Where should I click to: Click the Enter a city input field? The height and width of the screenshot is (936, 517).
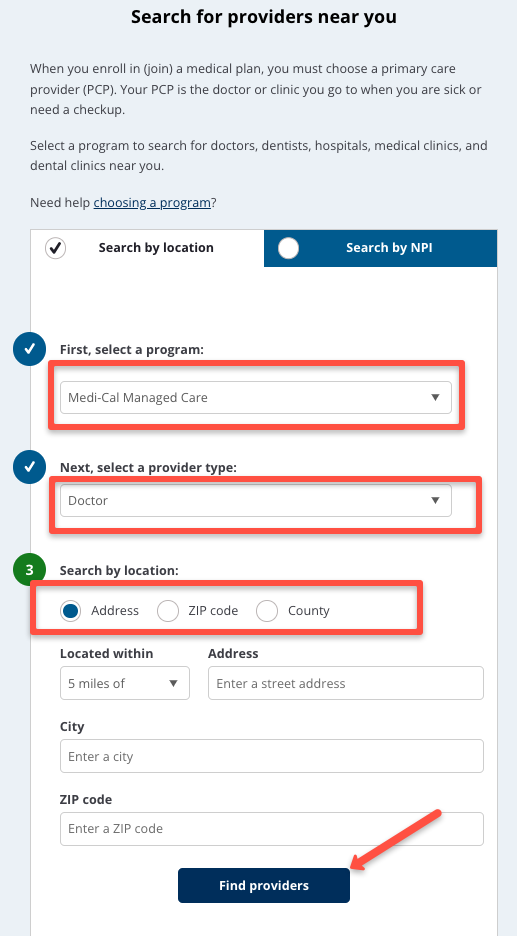272,756
